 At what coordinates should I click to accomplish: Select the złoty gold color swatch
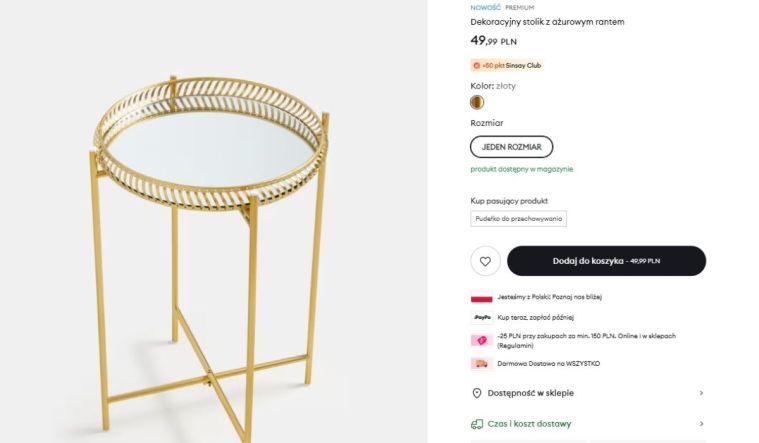477,102
